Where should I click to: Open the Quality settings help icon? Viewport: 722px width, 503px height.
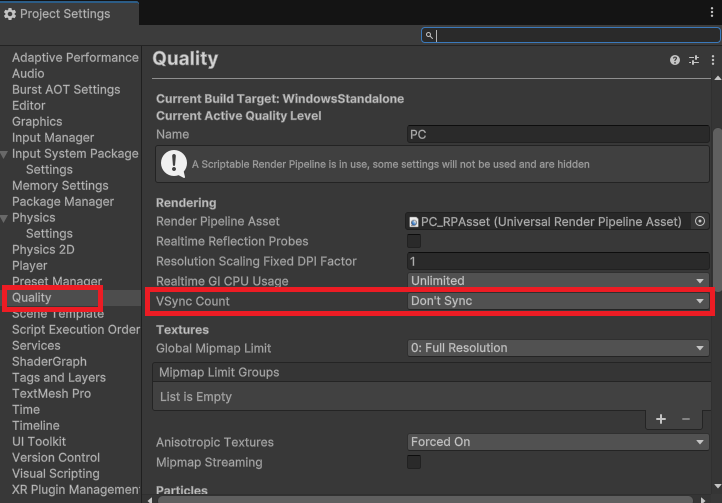[x=675, y=60]
